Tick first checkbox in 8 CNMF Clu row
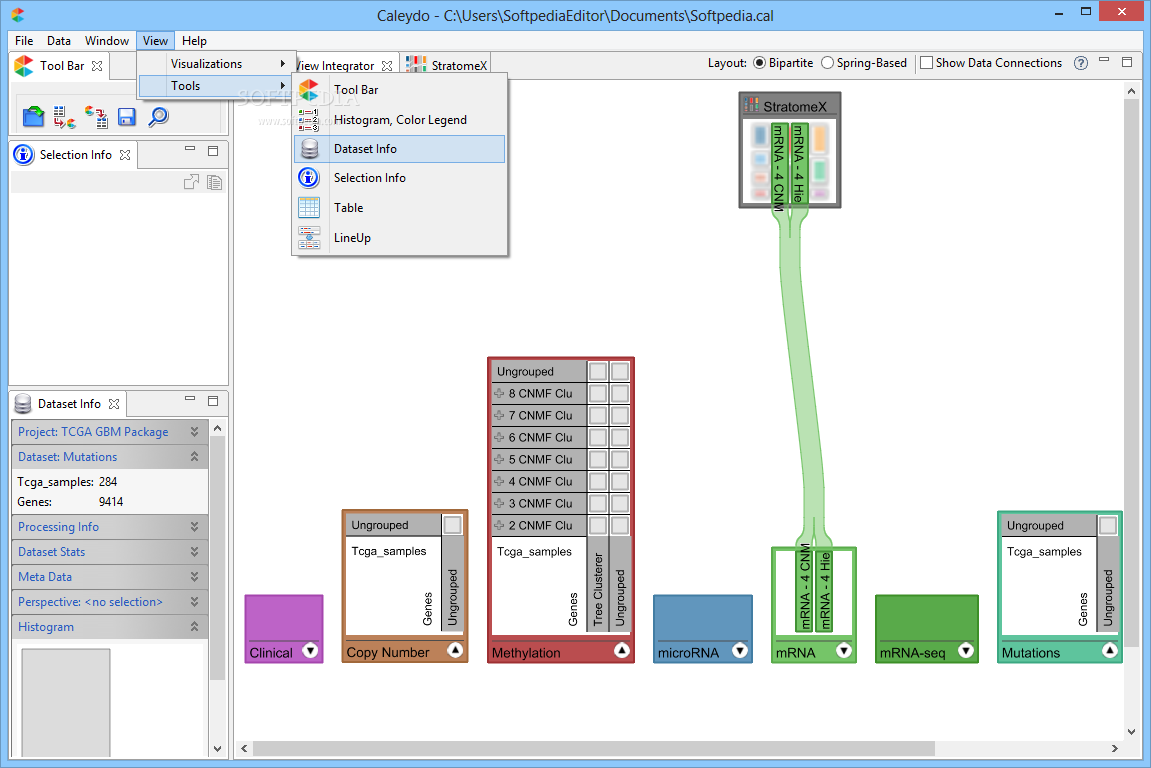Screen dimensions: 1151x768 point(598,394)
